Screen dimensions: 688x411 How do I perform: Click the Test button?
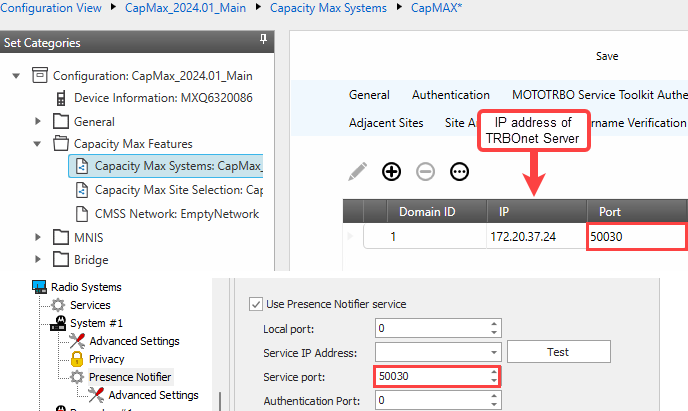557,352
